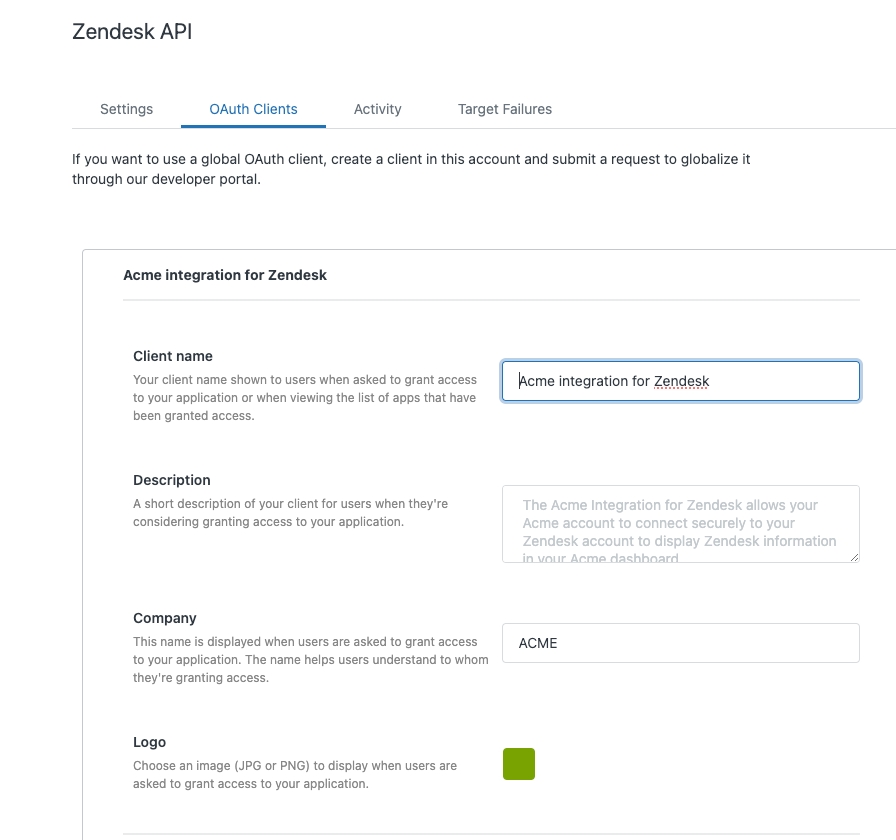
Task: Click the green logo image square
Action: (519, 764)
